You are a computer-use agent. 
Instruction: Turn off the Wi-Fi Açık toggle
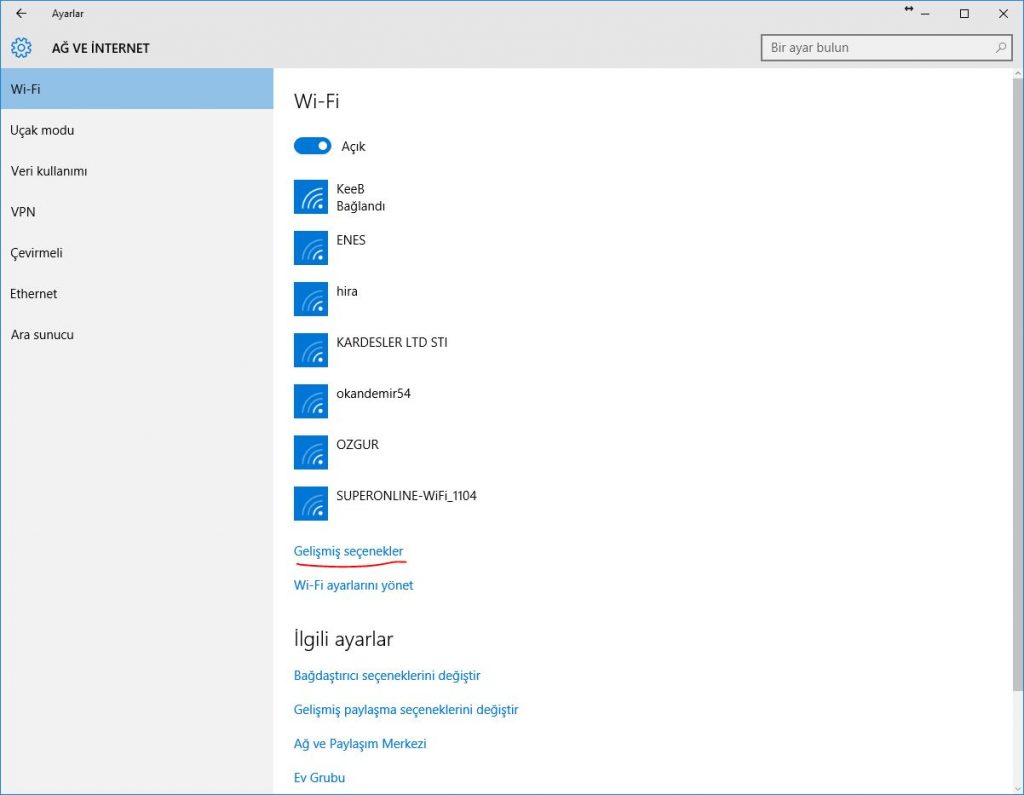click(312, 146)
